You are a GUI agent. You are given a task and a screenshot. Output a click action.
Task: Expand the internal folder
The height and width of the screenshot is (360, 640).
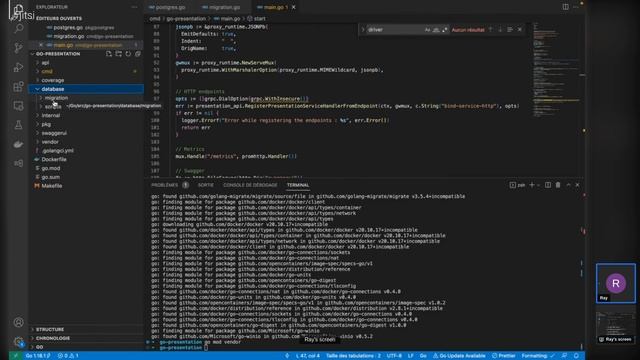(x=51, y=116)
